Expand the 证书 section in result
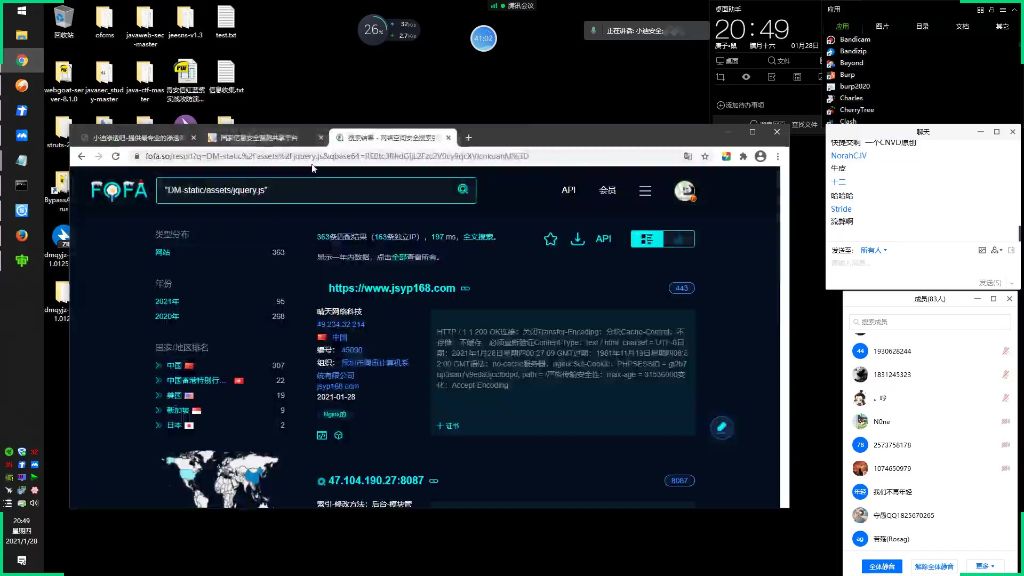 [448, 426]
